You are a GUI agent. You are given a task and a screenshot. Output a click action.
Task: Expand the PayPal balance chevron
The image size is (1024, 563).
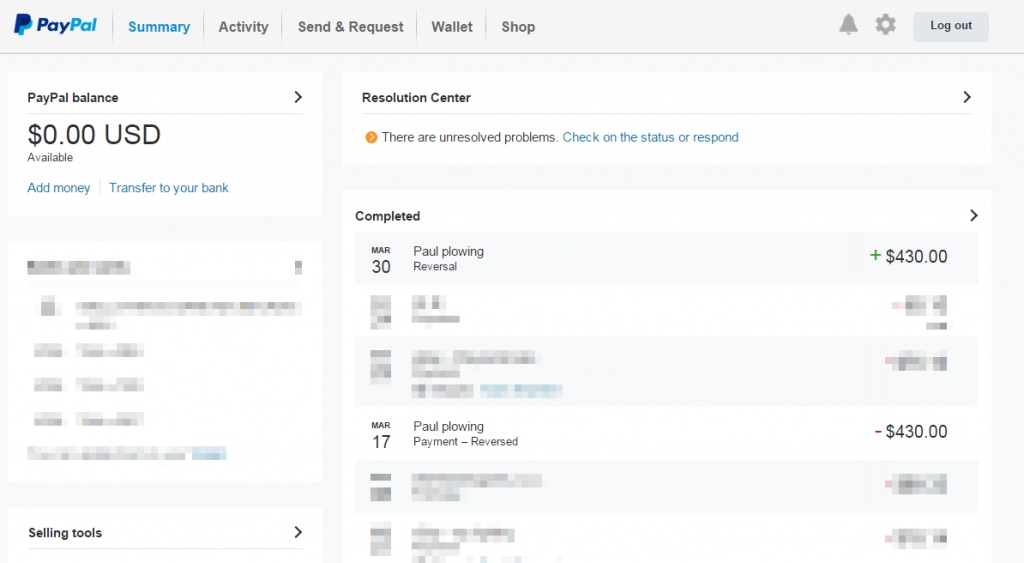tap(298, 97)
